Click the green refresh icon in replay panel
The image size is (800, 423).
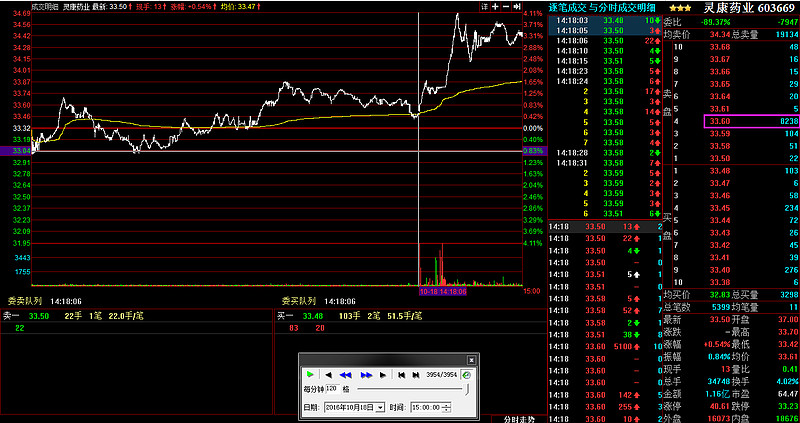pyautogui.click(x=467, y=374)
